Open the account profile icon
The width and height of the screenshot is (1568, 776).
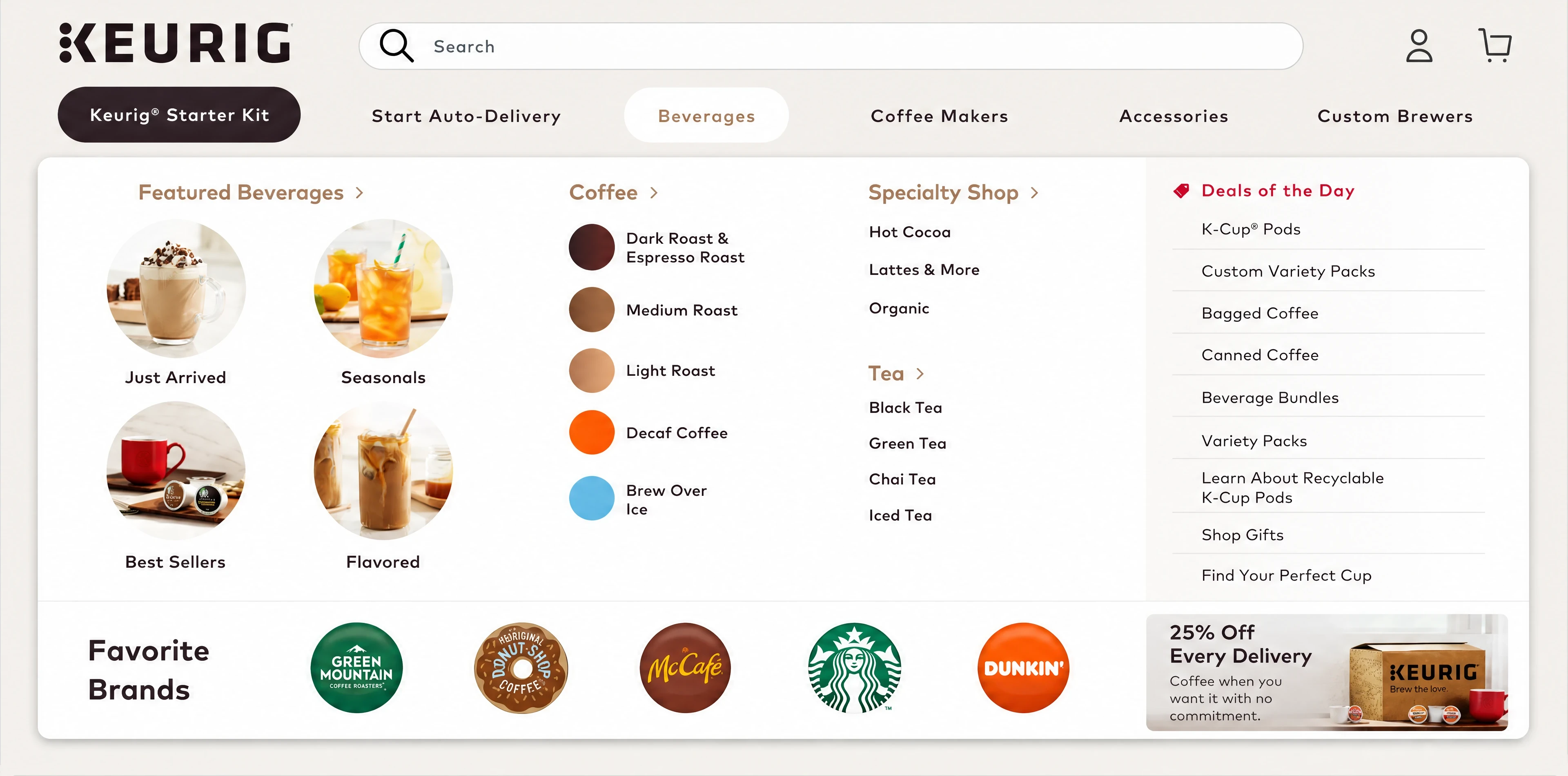point(1419,46)
